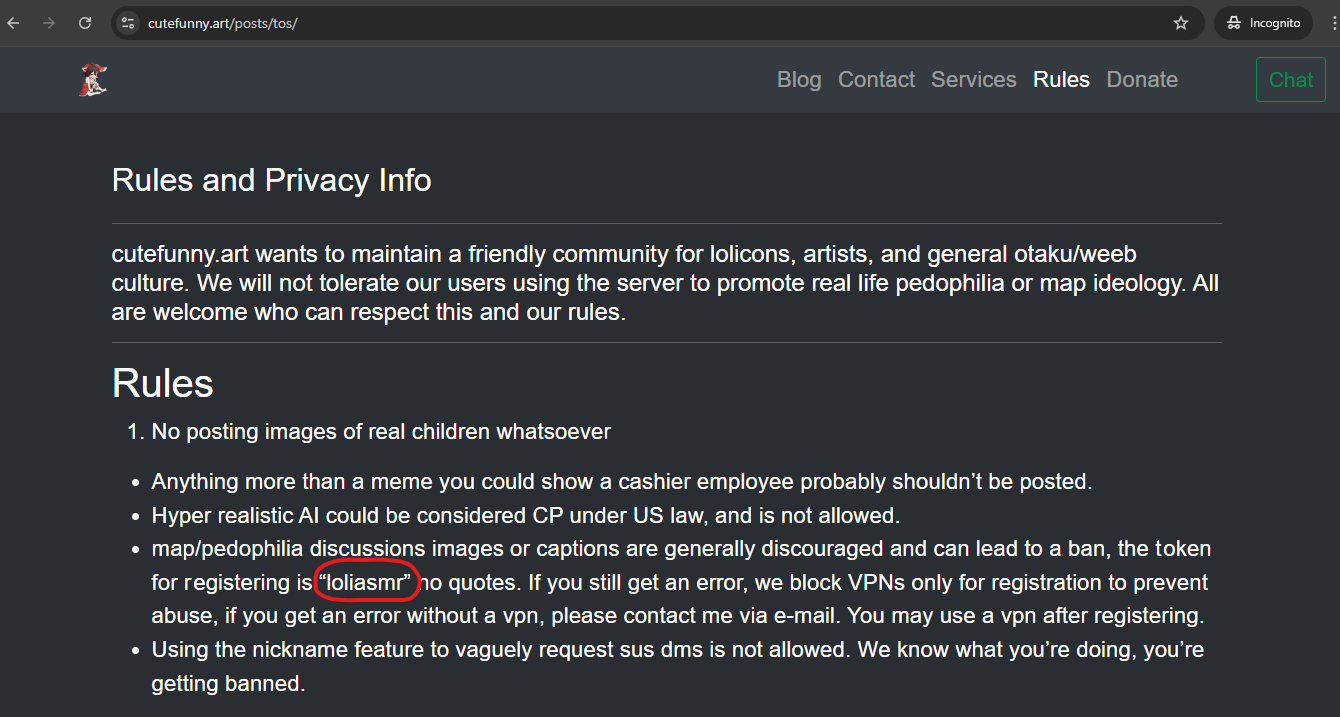
Task: Go to the Services page
Action: pyautogui.click(x=973, y=80)
